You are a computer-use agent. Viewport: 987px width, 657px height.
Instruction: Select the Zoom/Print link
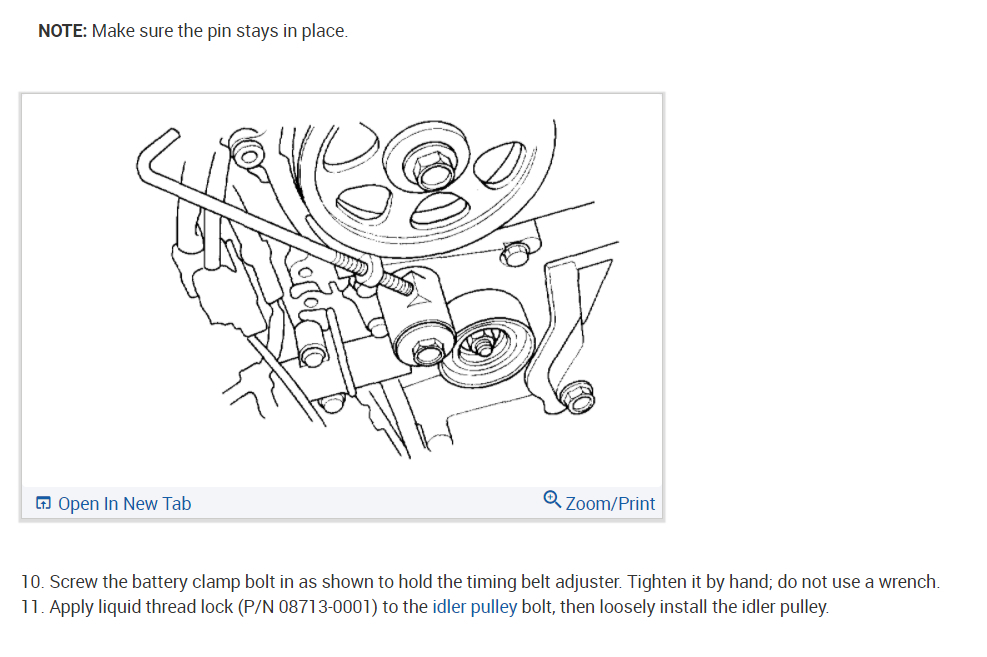coord(609,503)
